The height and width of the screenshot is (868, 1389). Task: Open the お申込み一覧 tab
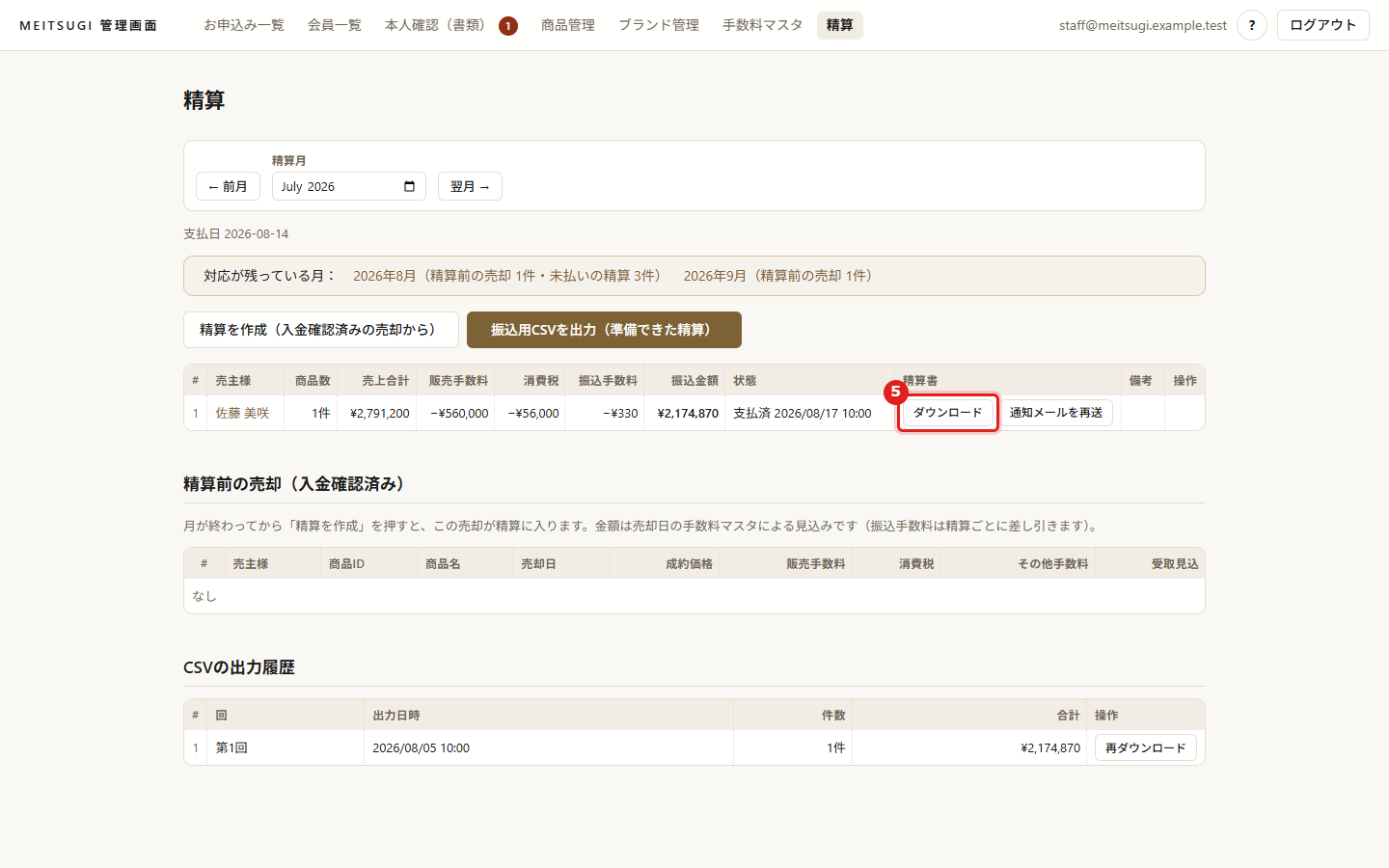tap(244, 25)
